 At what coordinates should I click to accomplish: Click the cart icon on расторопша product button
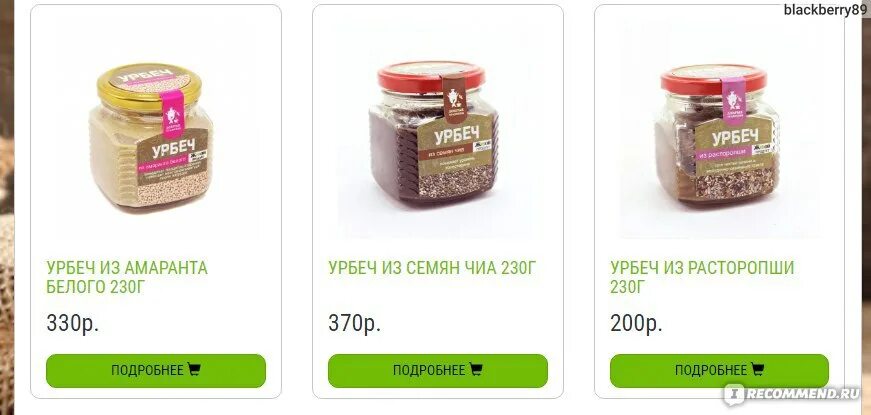758,369
